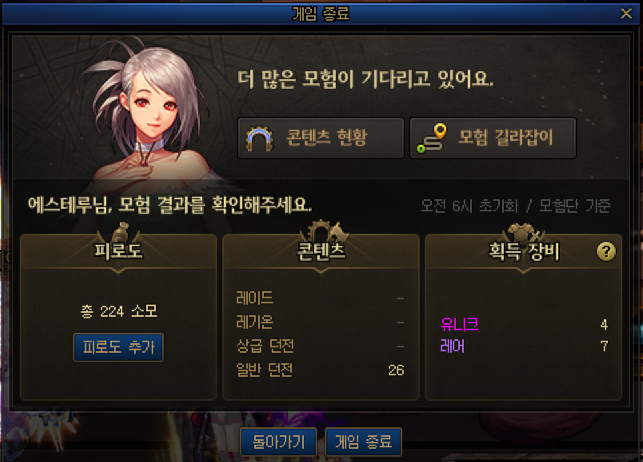Click the potion bottle icon above 피로도
The width and height of the screenshot is (643, 462).
120,232
